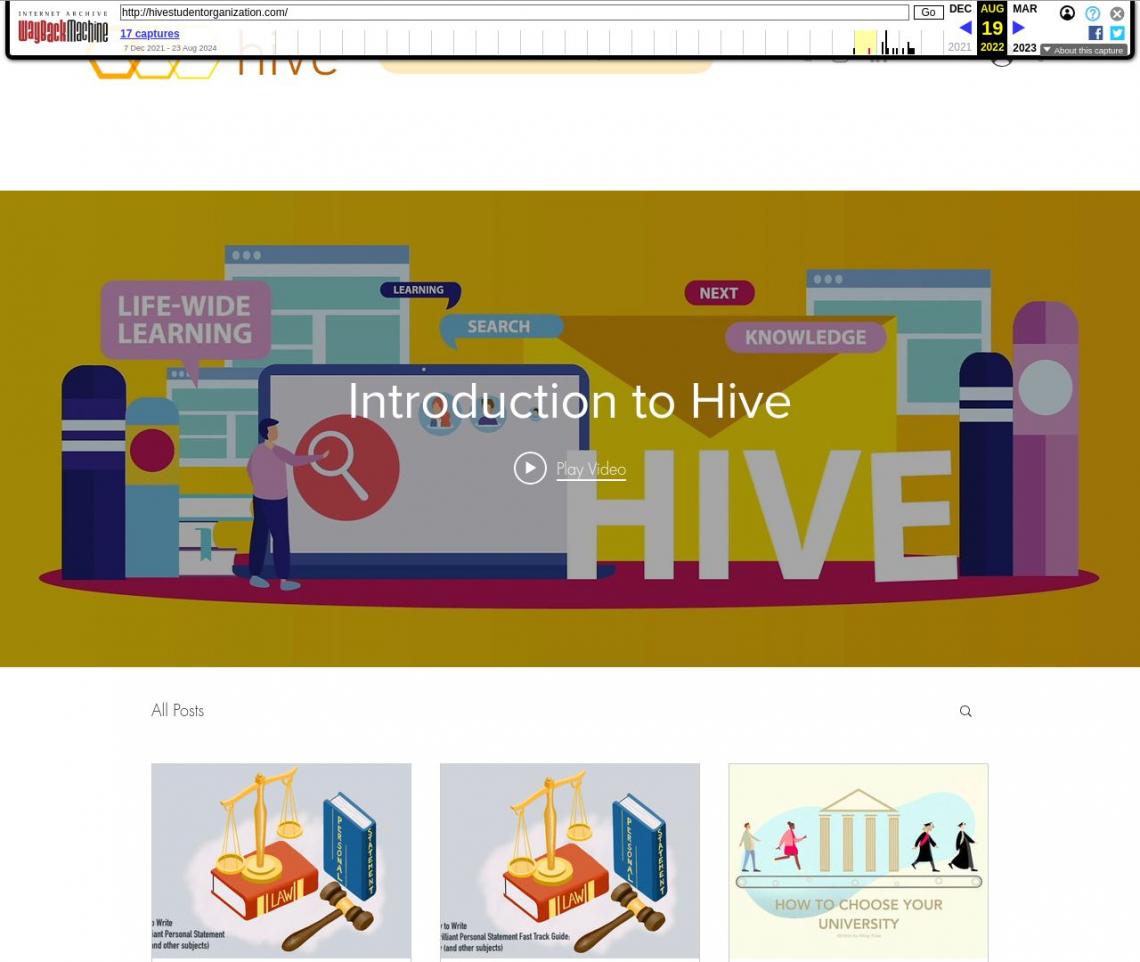Click the Go button
This screenshot has width=1140, height=962.
point(927,13)
